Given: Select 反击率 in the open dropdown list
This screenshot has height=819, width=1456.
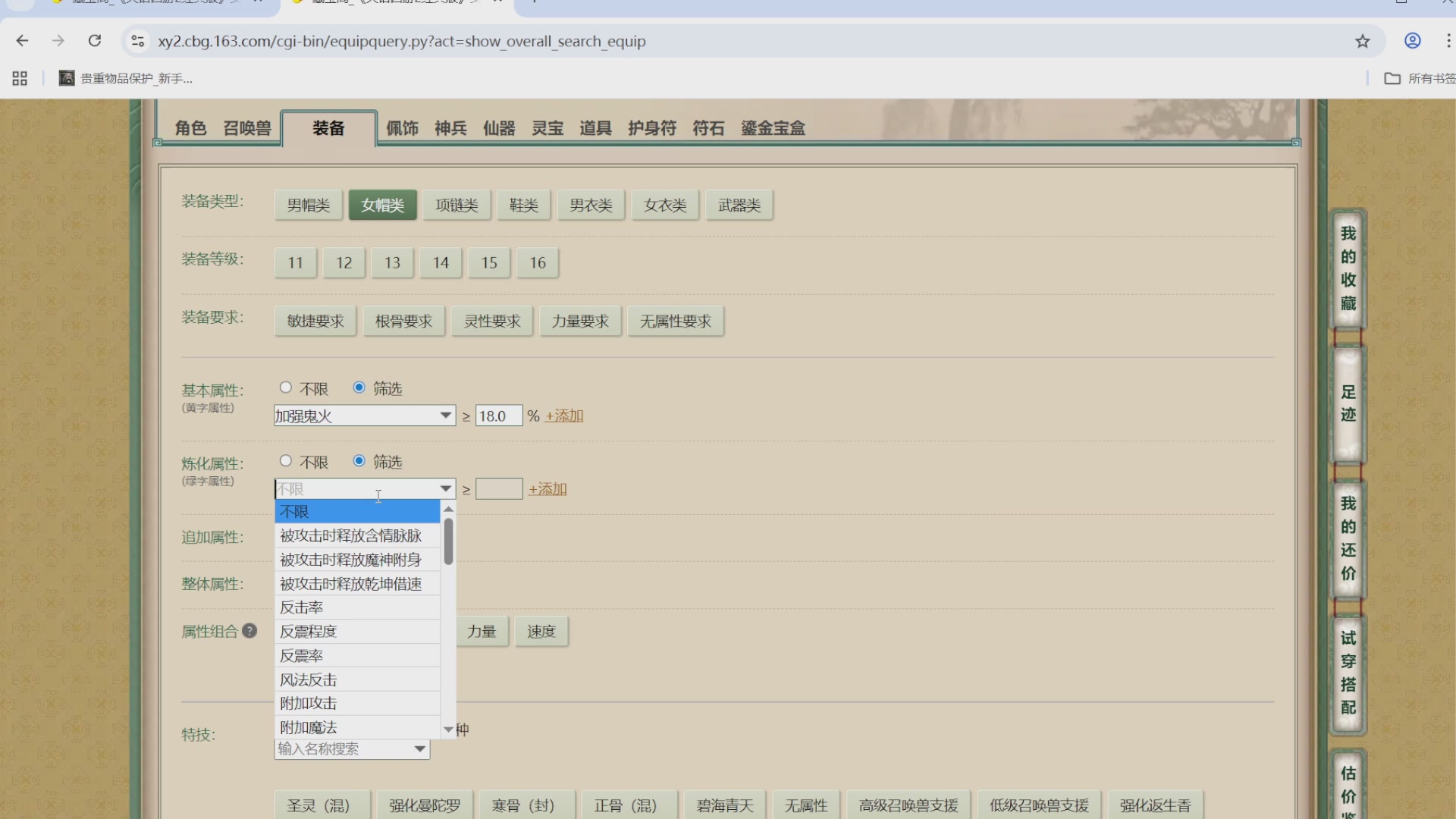Looking at the screenshot, I should 301,607.
